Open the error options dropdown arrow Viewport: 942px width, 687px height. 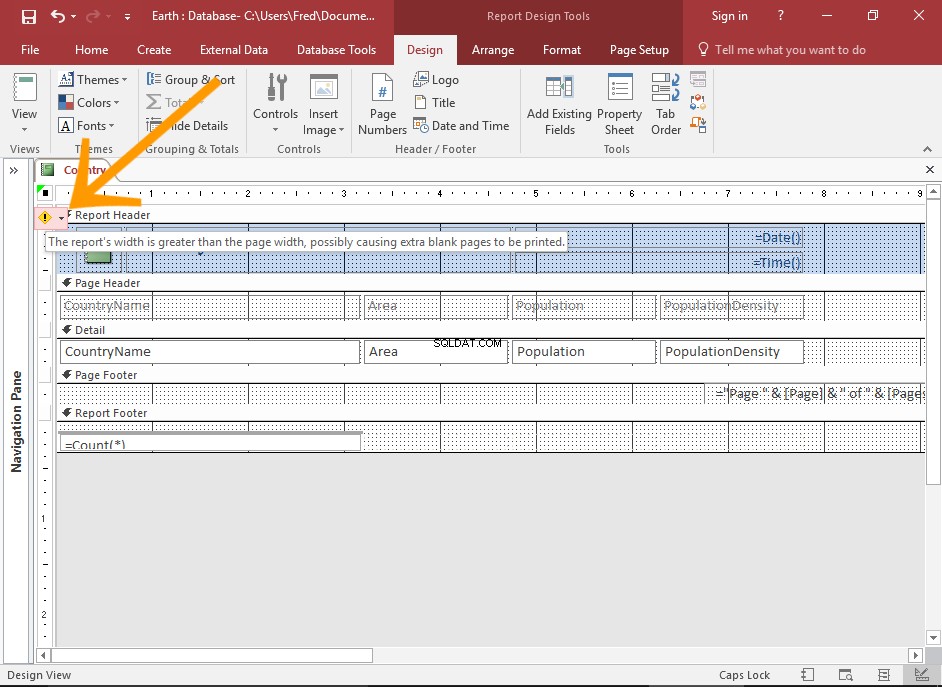pyautogui.click(x=61, y=218)
